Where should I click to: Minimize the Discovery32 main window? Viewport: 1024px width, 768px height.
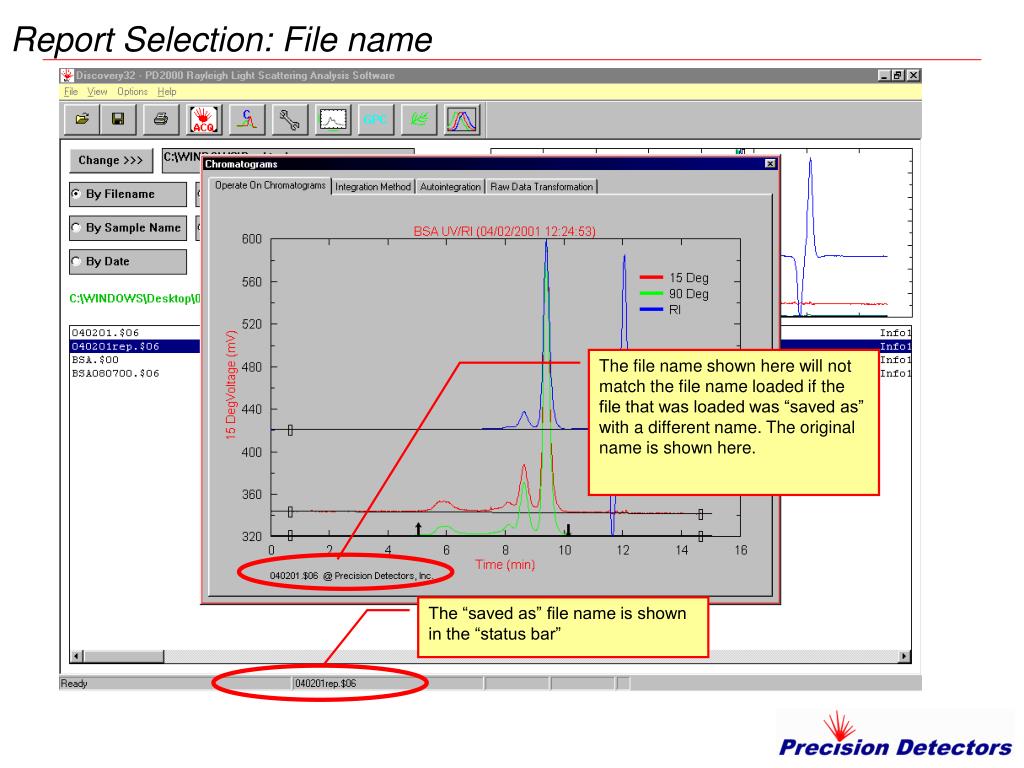click(884, 76)
